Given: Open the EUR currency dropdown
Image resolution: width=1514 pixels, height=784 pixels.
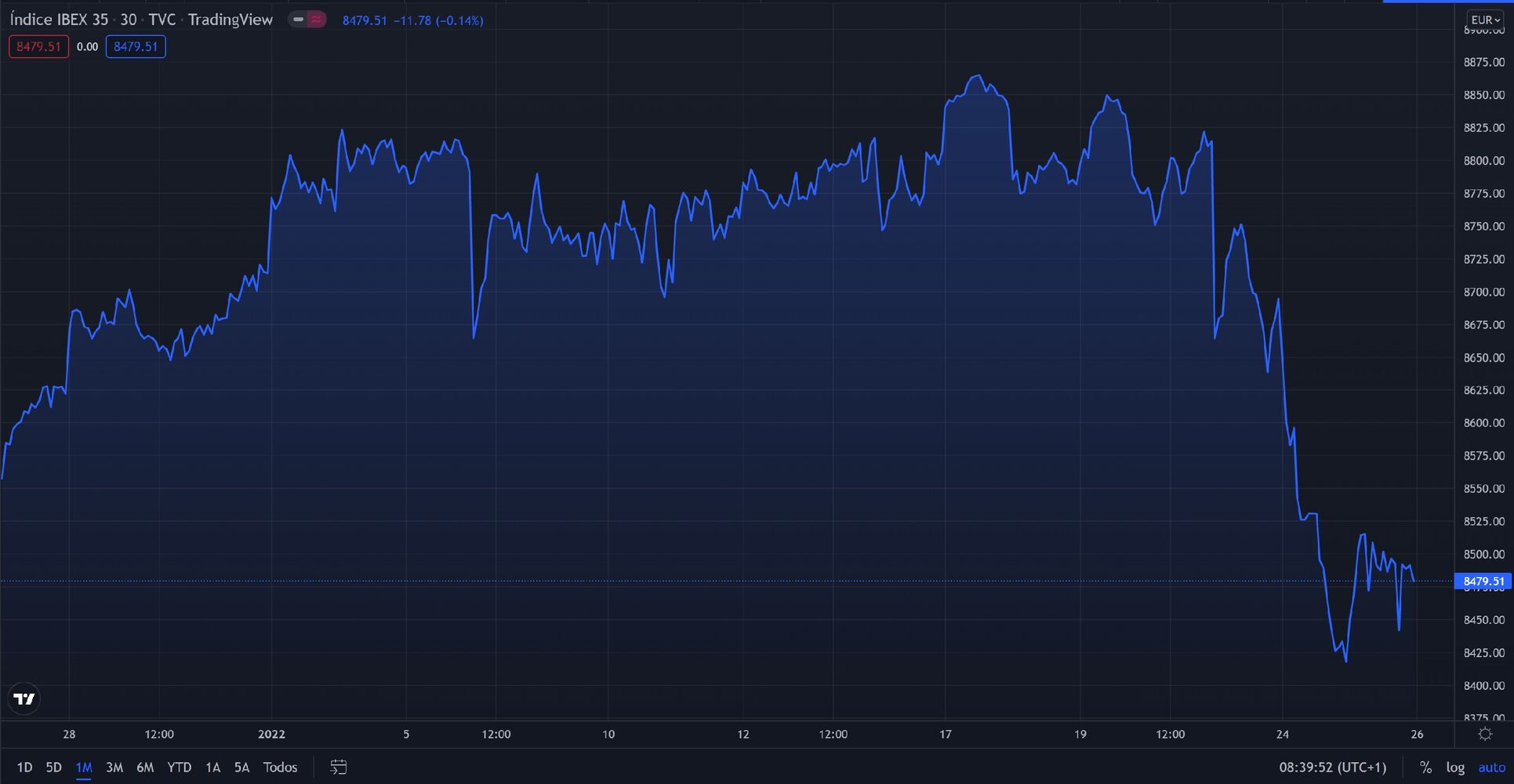Looking at the screenshot, I should (x=1486, y=20).
